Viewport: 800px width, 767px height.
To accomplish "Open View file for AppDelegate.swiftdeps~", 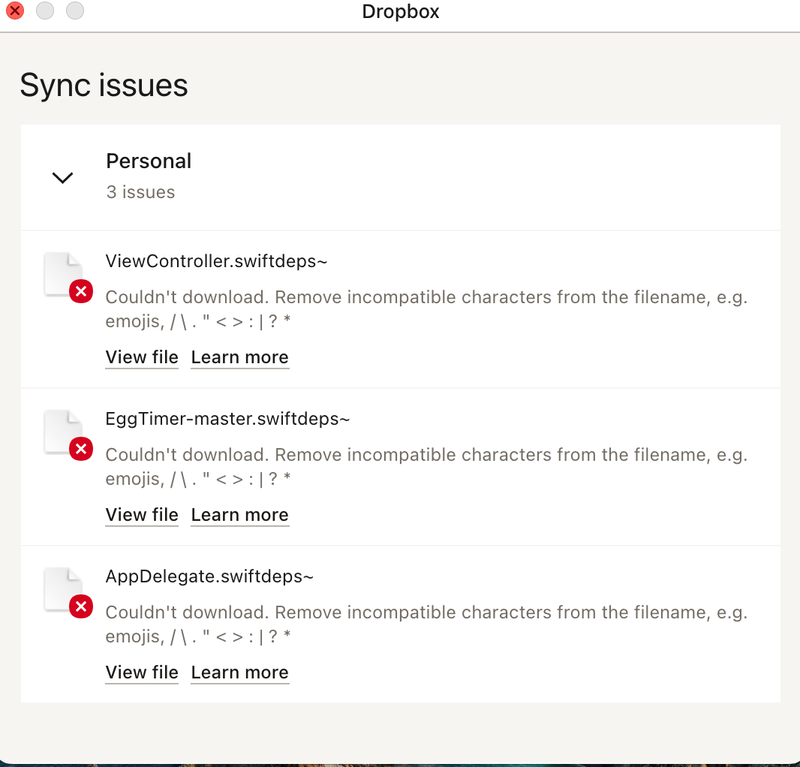I will (x=141, y=673).
